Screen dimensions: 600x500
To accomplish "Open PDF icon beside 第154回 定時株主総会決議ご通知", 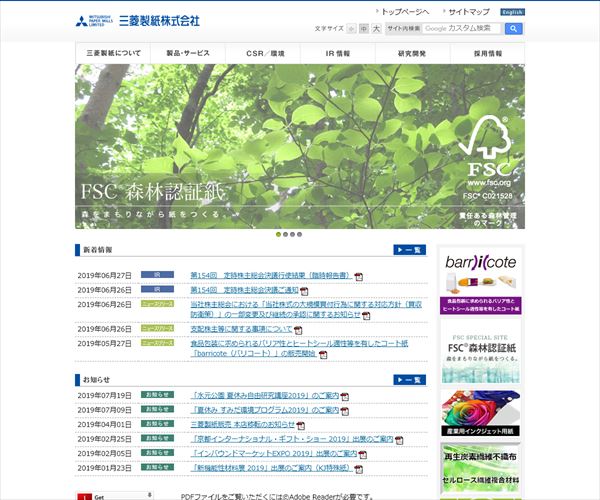I will point(304,291).
